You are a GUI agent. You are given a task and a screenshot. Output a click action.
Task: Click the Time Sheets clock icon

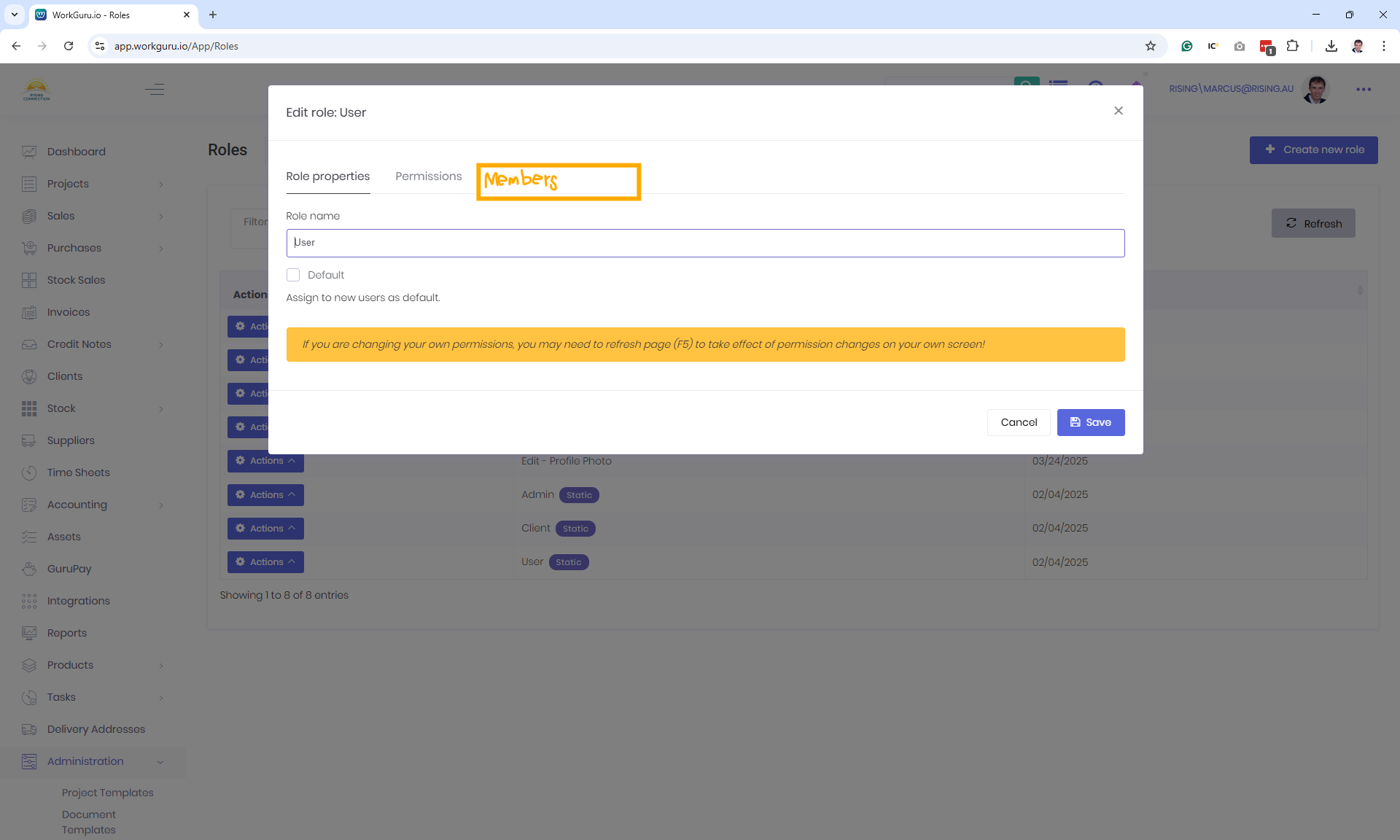[x=29, y=472]
